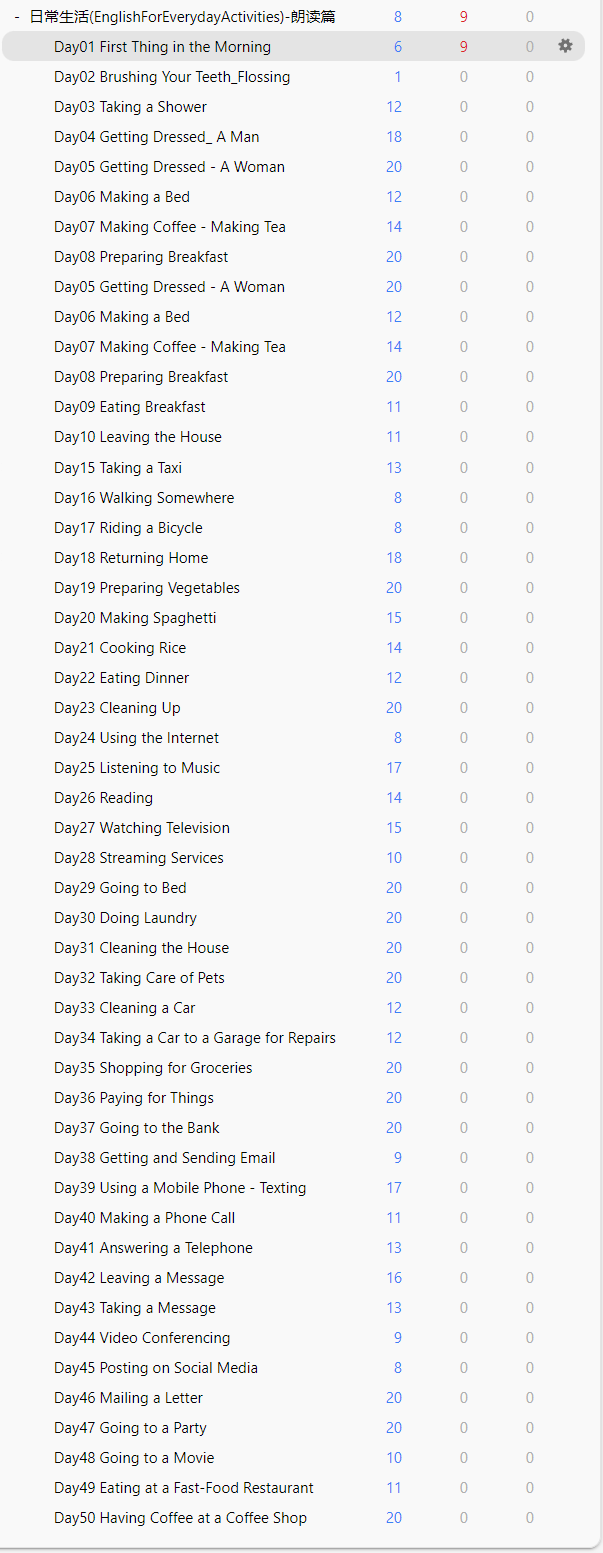
Task: Select Day28 Streaming Services deck
Action: coord(139,858)
